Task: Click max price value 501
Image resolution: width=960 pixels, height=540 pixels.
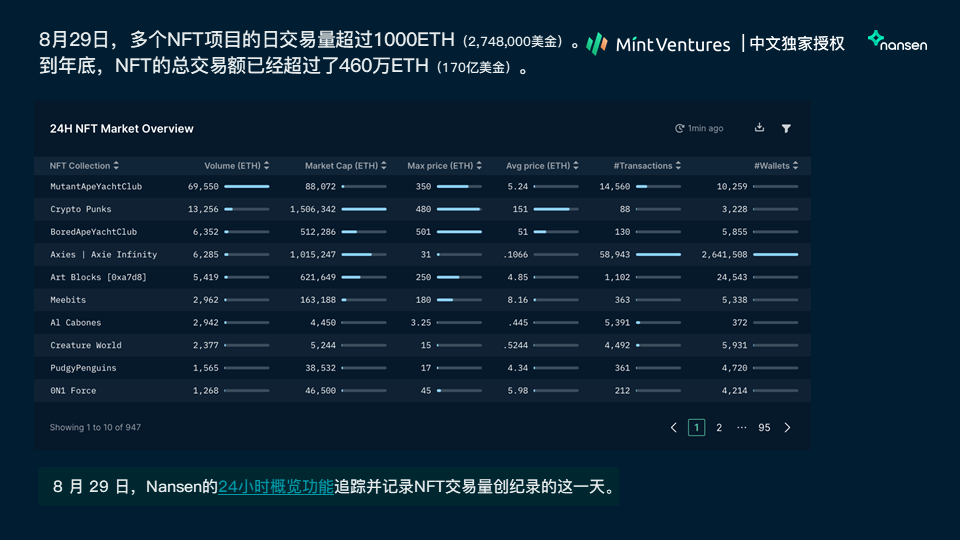Action: tap(423, 231)
